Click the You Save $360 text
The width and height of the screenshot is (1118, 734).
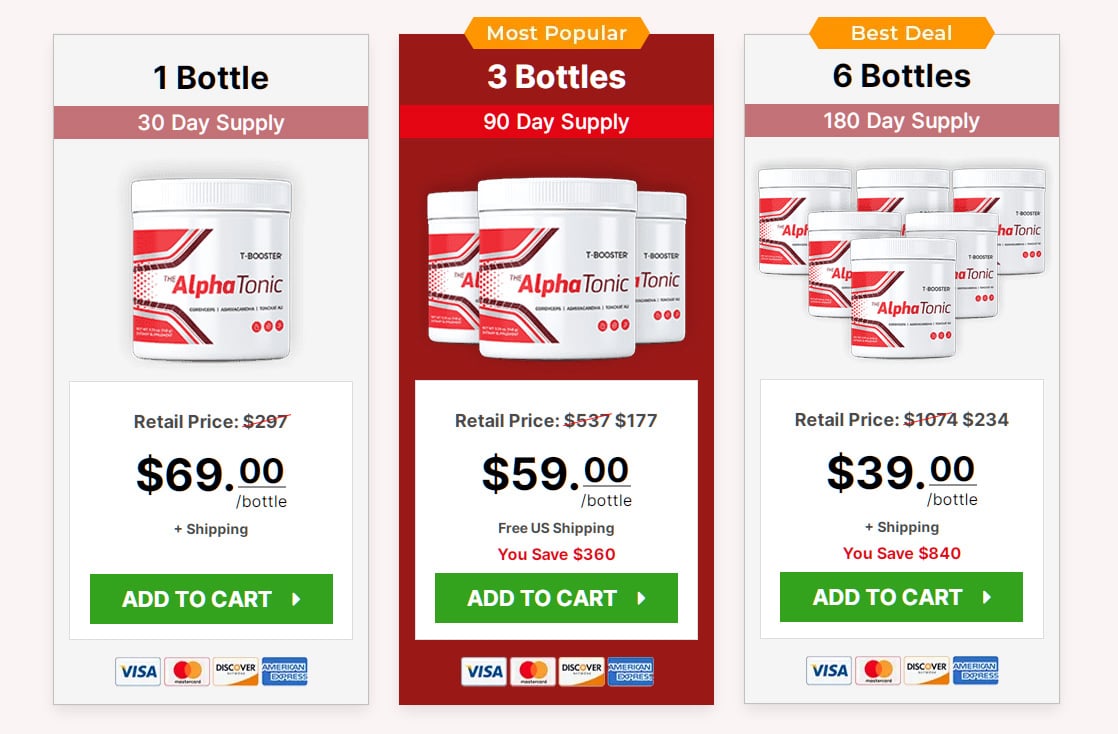556,554
